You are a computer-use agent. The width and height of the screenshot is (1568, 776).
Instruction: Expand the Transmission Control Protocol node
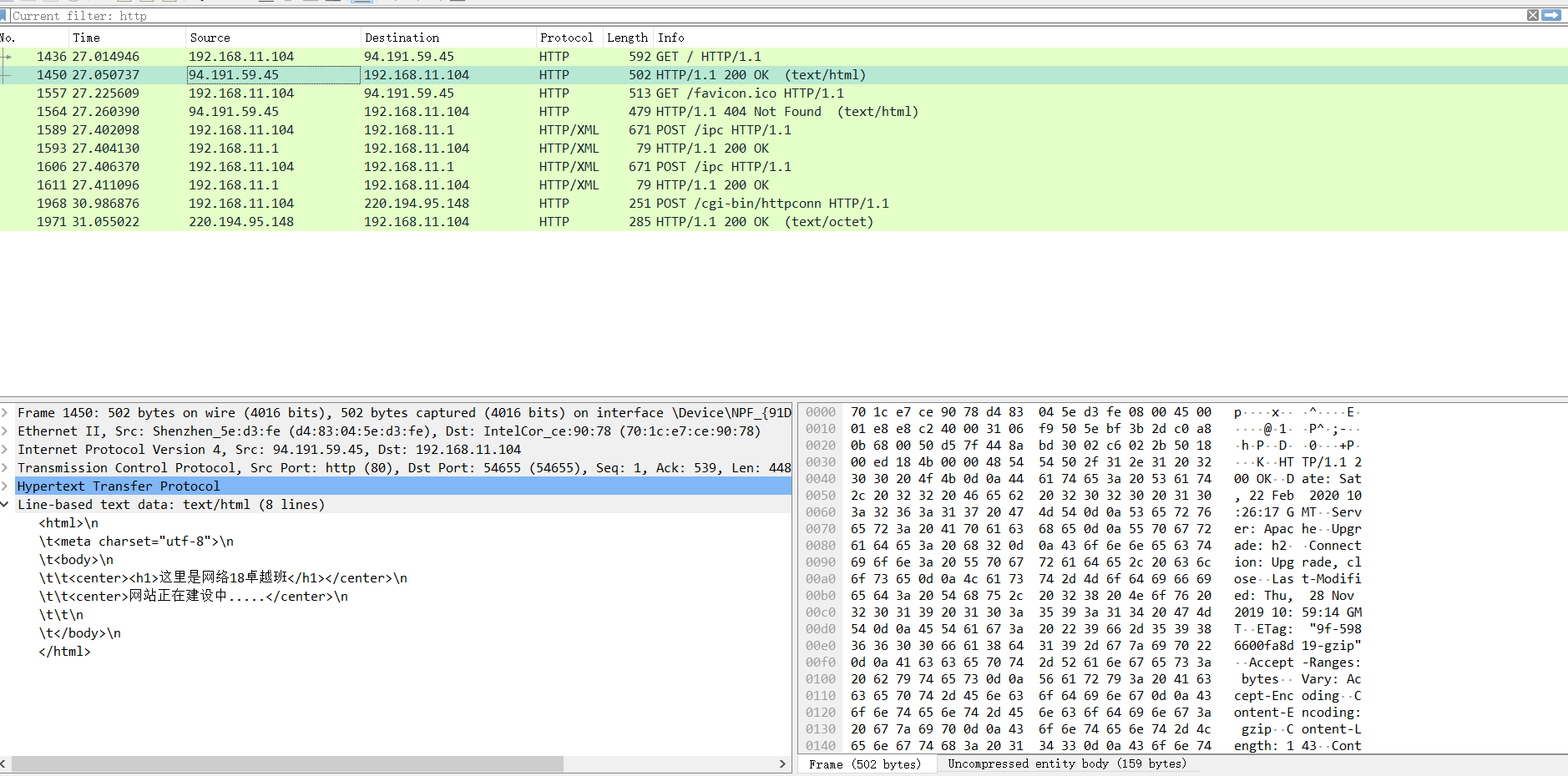(x=5, y=467)
